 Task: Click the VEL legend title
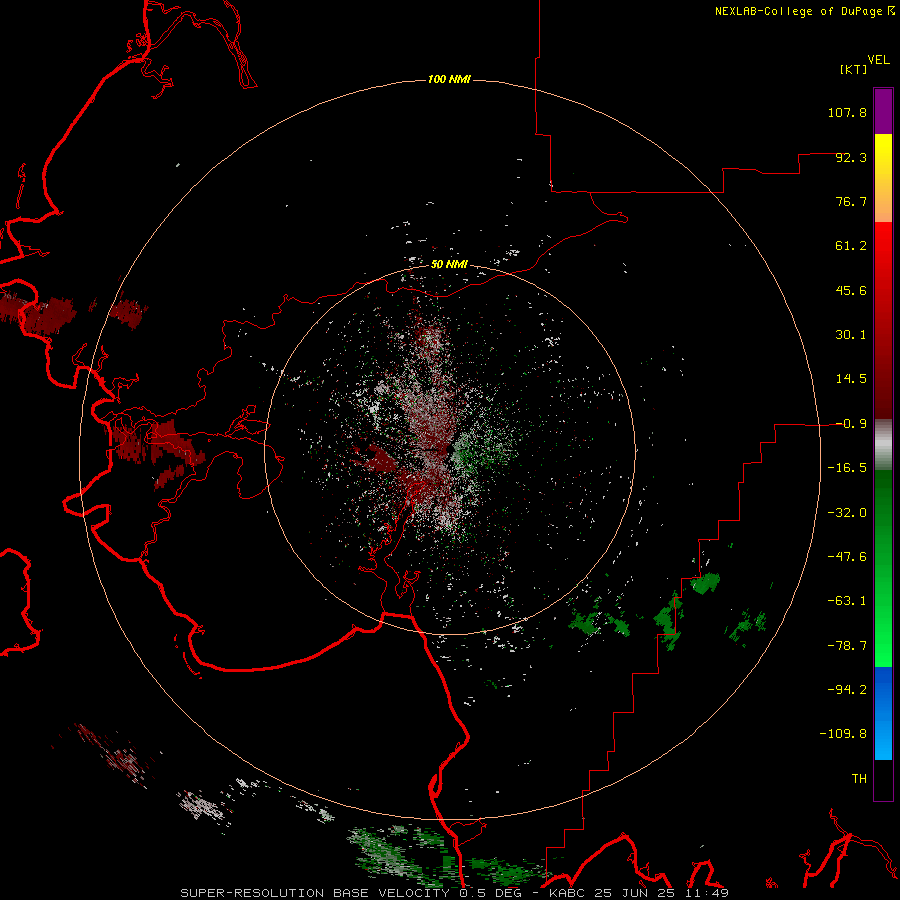tap(879, 60)
